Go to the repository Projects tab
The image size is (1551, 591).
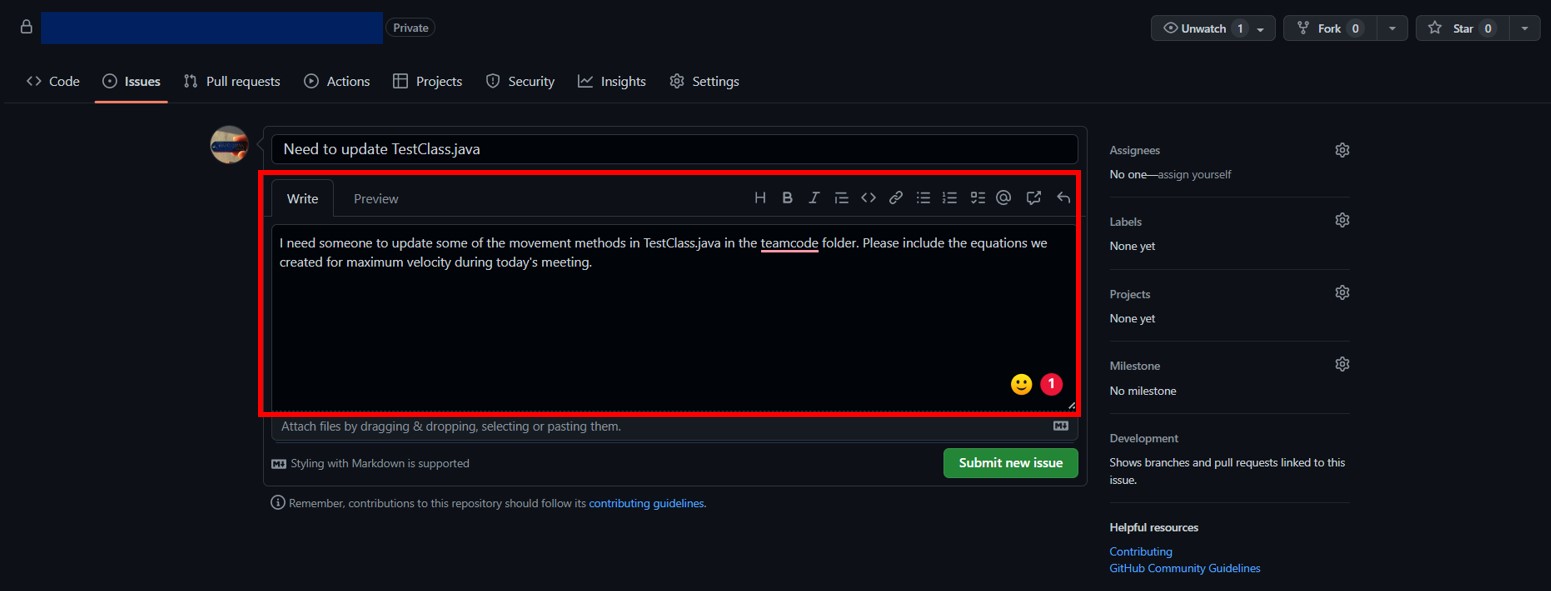428,81
